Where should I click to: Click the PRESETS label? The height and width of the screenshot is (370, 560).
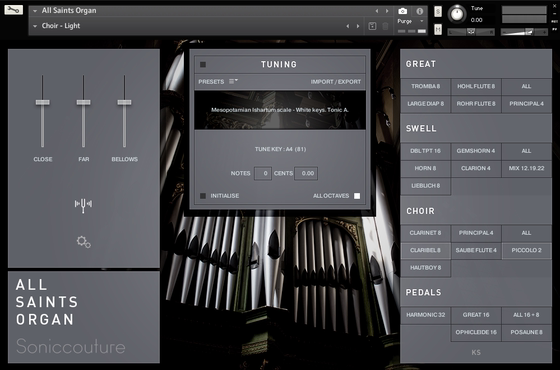211,82
